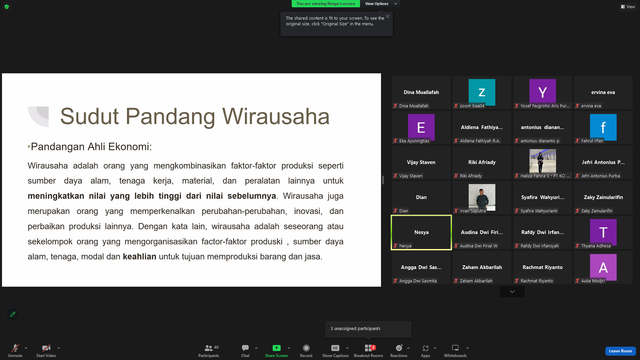Open Breakout Rooms
640x360 pixels.
point(368,350)
